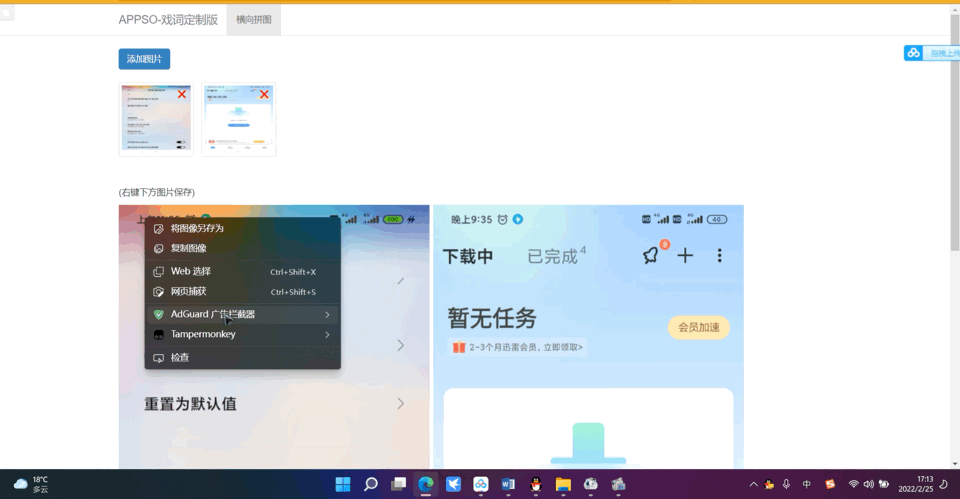Open taskbar Search
Image resolution: width=960 pixels, height=499 pixels.
[x=370, y=484]
